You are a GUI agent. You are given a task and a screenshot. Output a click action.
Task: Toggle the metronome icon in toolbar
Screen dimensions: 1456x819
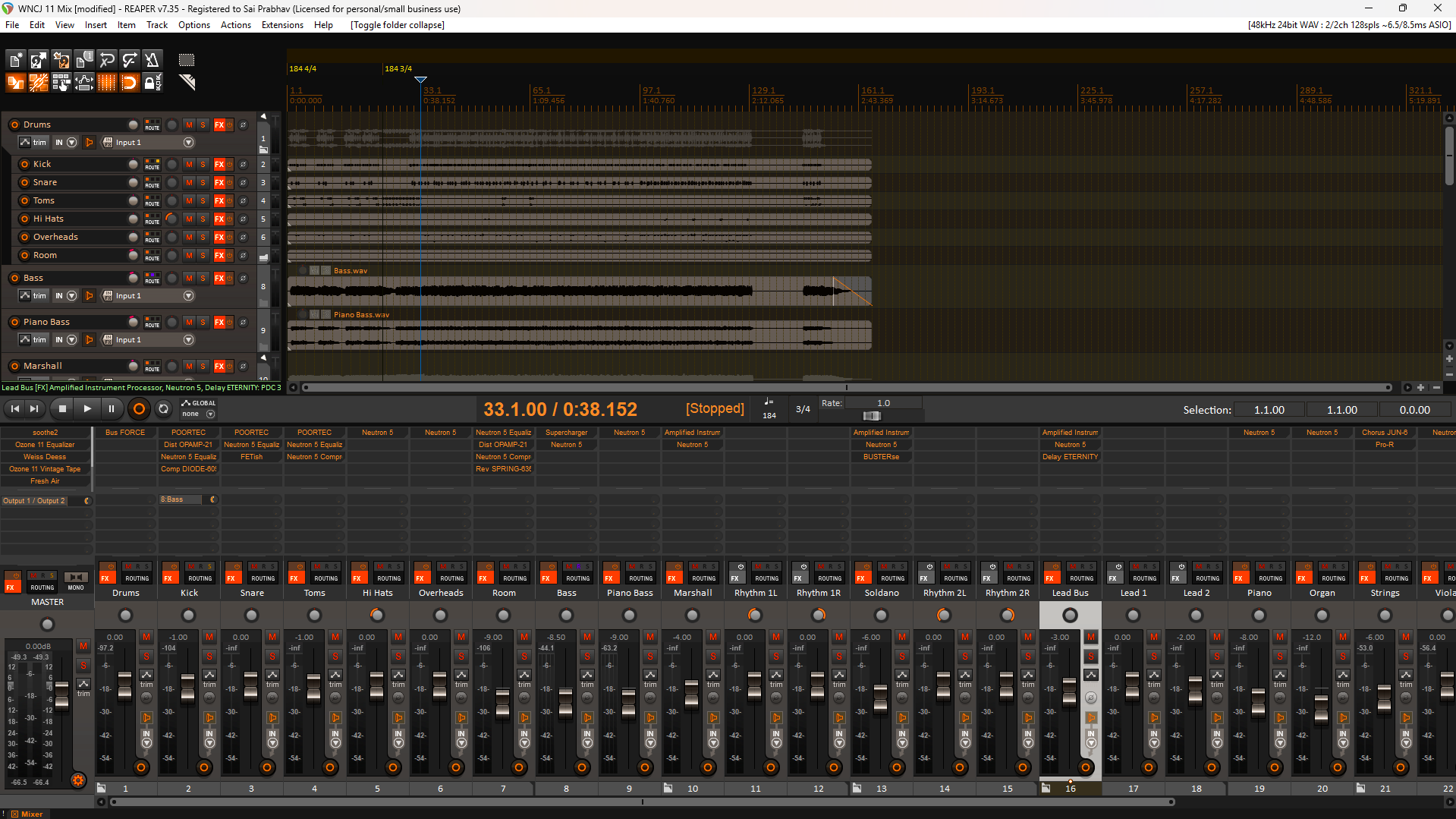[x=153, y=60]
